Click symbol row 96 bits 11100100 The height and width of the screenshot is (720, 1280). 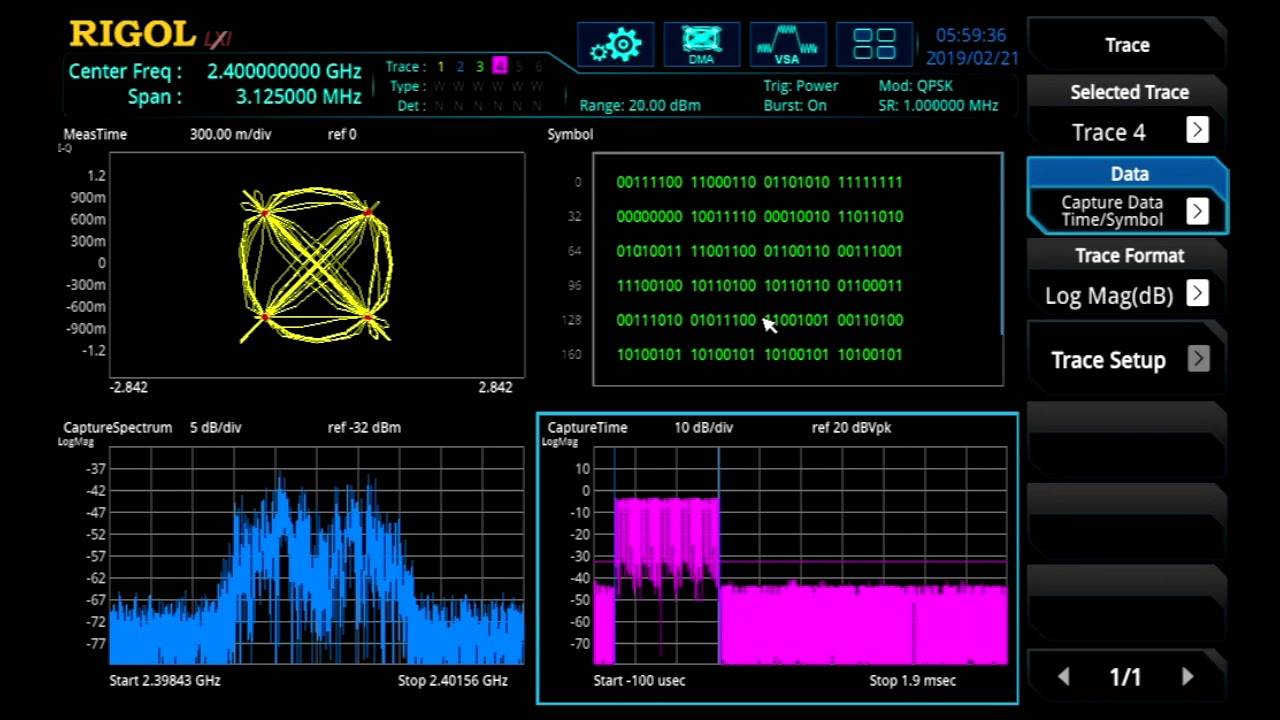tap(649, 285)
